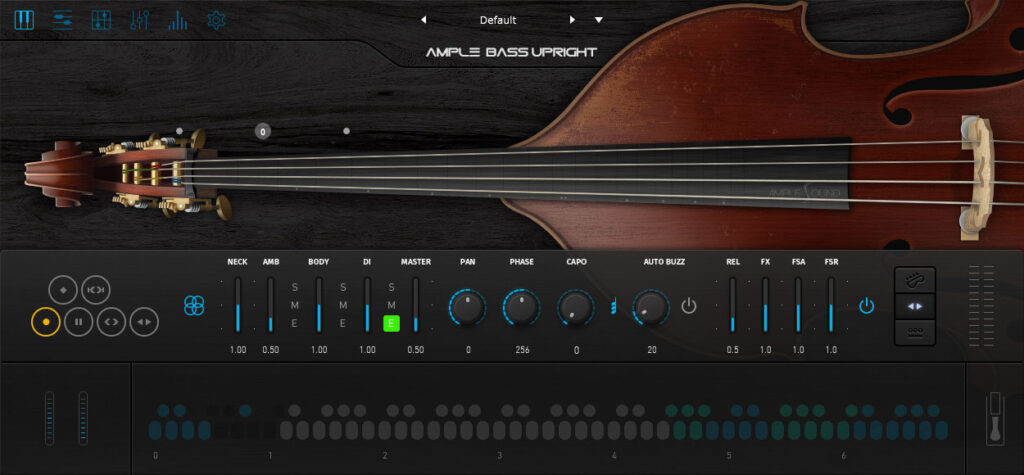Click the guitar-body icon button
This screenshot has height=475, width=1024.
[x=914, y=280]
